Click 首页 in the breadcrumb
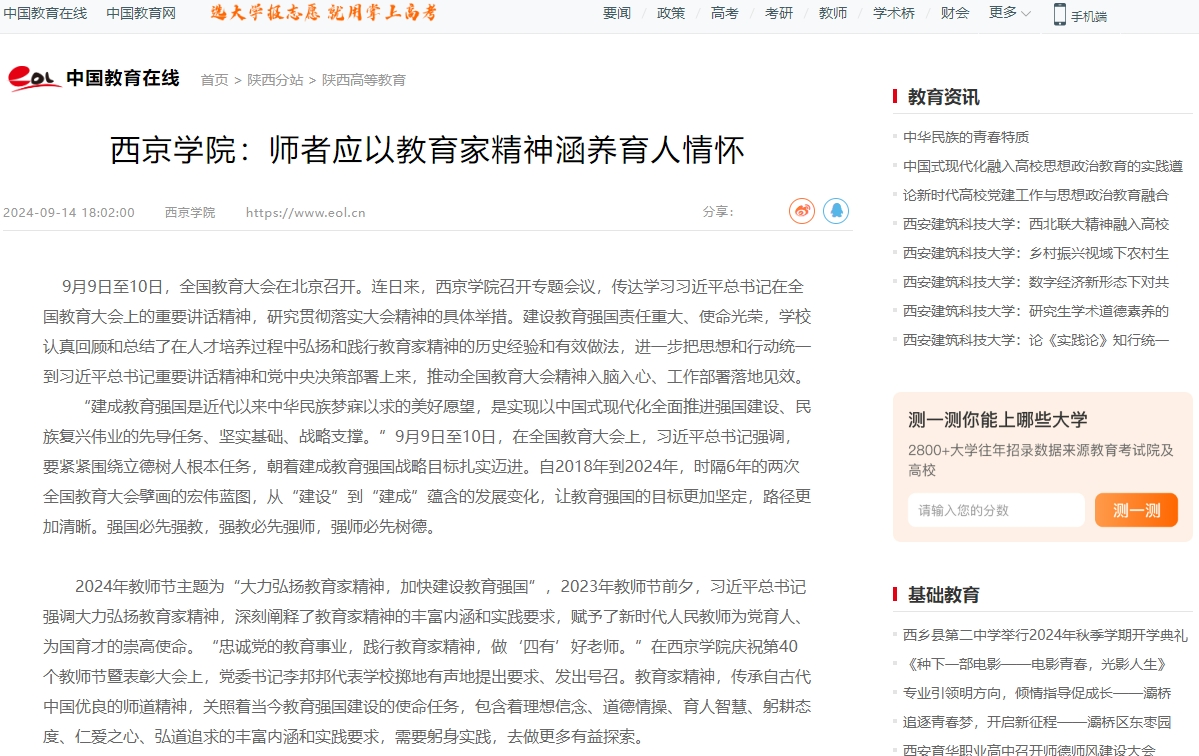The height and width of the screenshot is (756, 1199). [214, 80]
